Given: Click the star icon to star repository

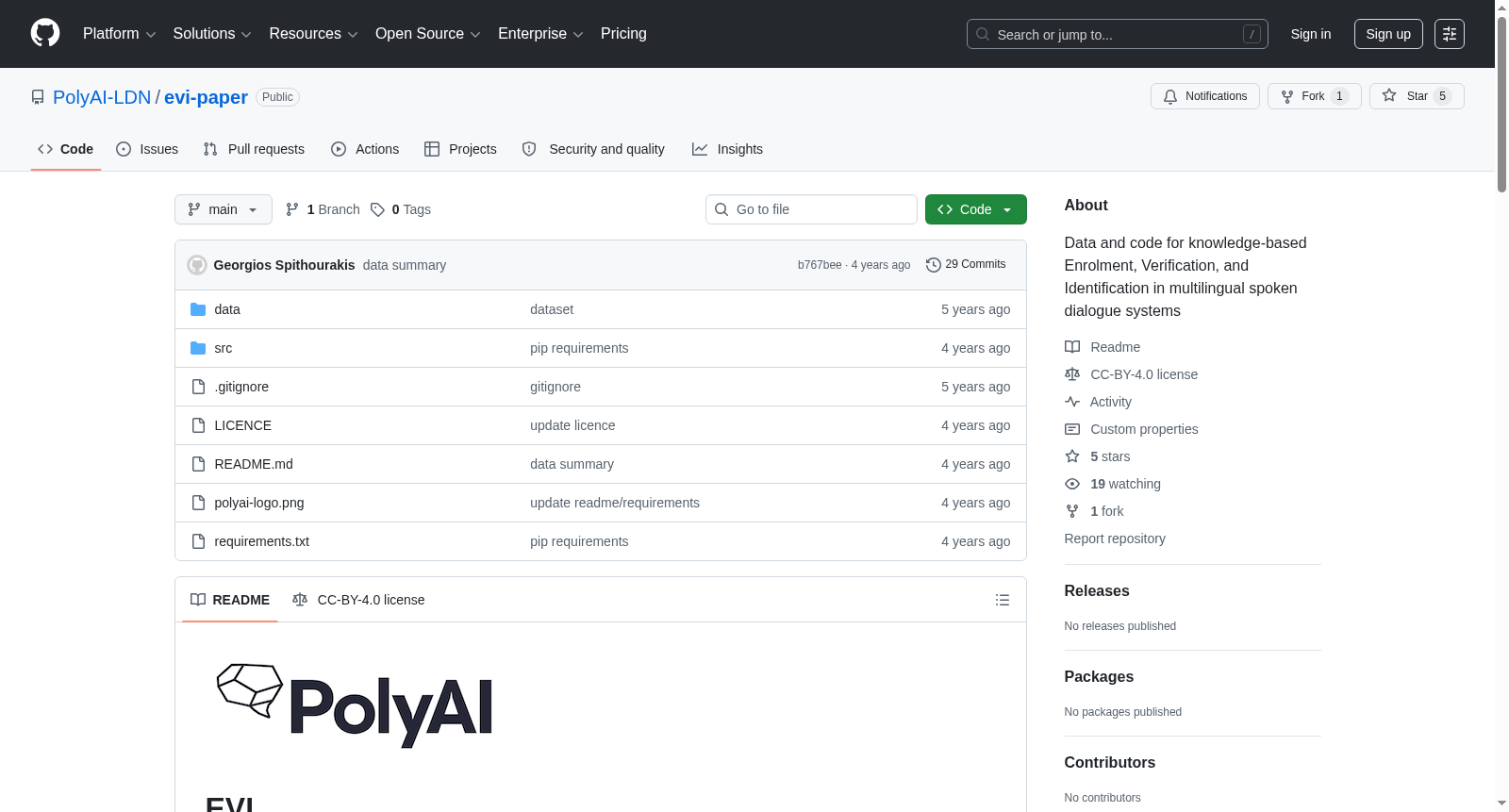Looking at the screenshot, I should point(1389,95).
